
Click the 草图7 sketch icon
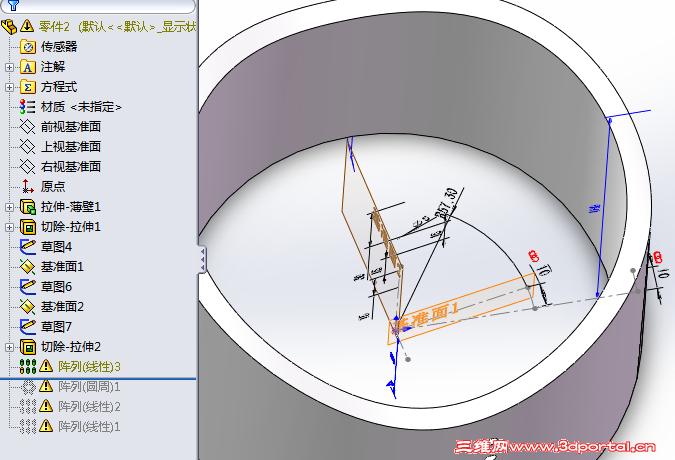(x=28, y=327)
